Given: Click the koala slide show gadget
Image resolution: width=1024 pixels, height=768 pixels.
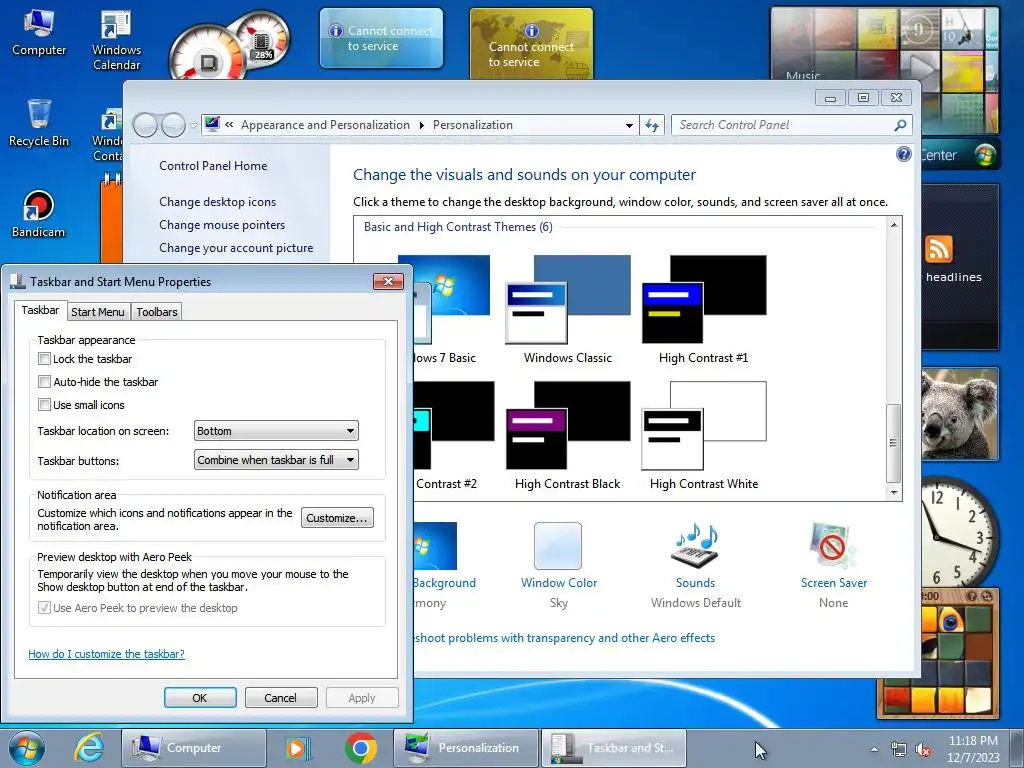Looking at the screenshot, I should pyautogui.click(x=959, y=414).
